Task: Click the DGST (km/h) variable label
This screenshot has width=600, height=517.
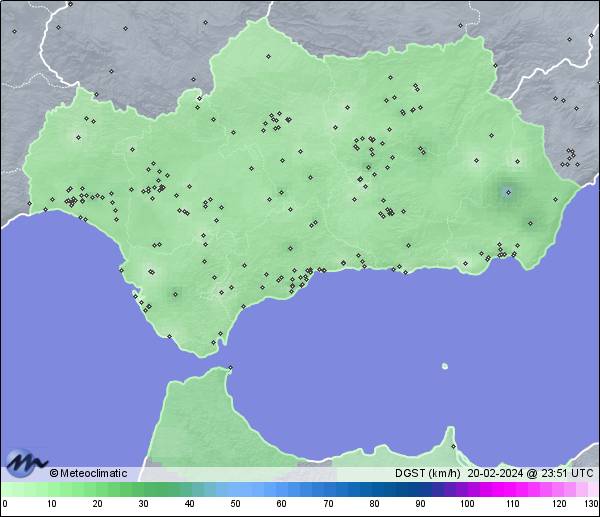Action: click(427, 473)
